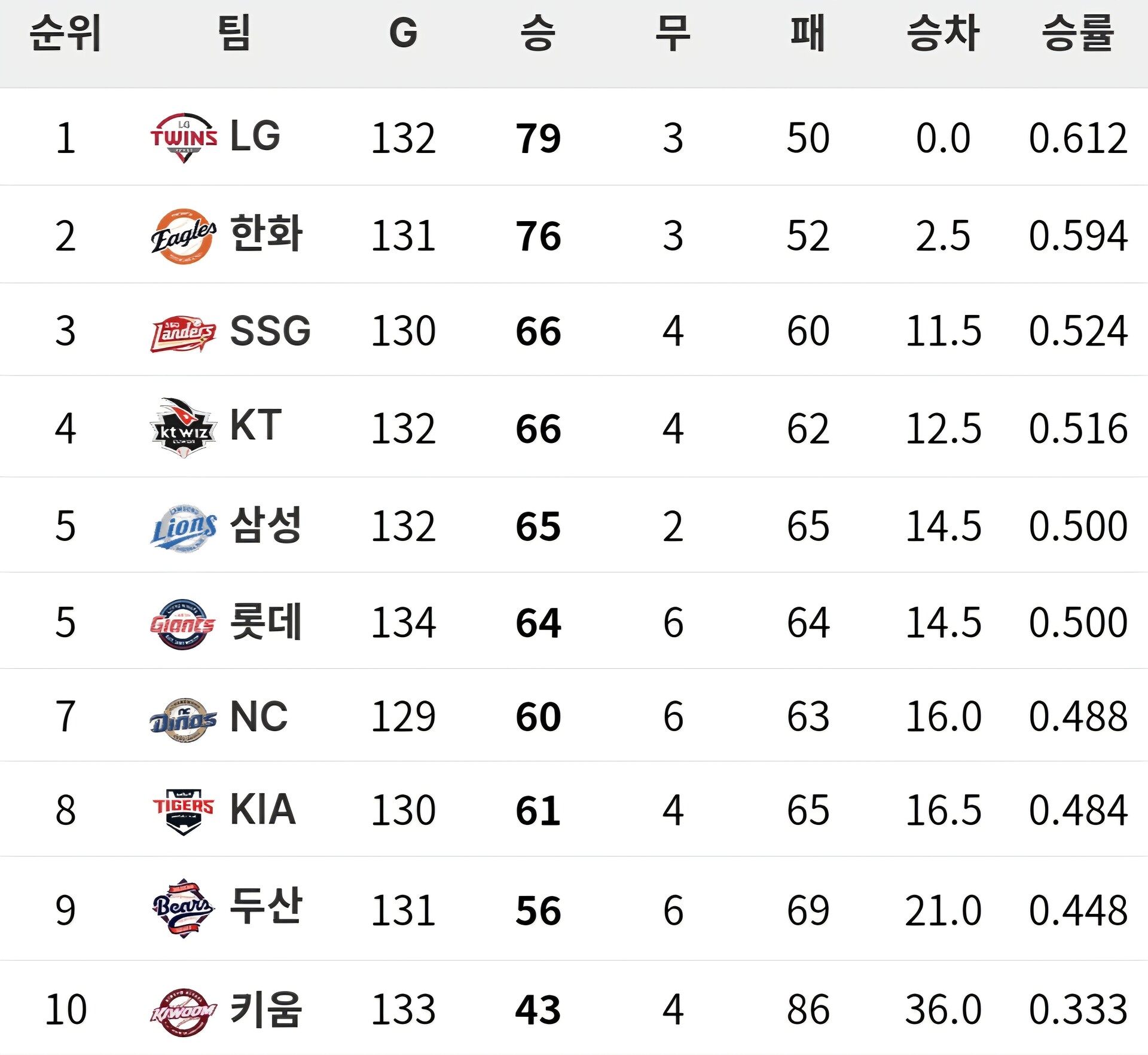Click the 승차 column header
Viewport: 1148px width, 1055px height.
[943, 33]
